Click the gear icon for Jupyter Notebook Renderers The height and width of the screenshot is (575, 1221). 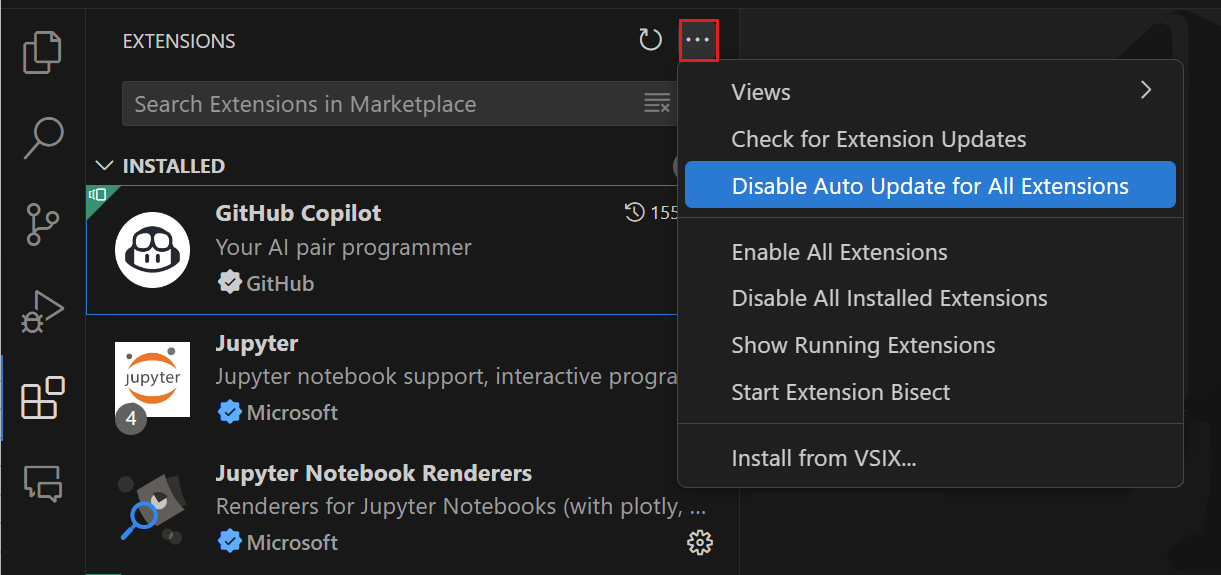point(699,542)
